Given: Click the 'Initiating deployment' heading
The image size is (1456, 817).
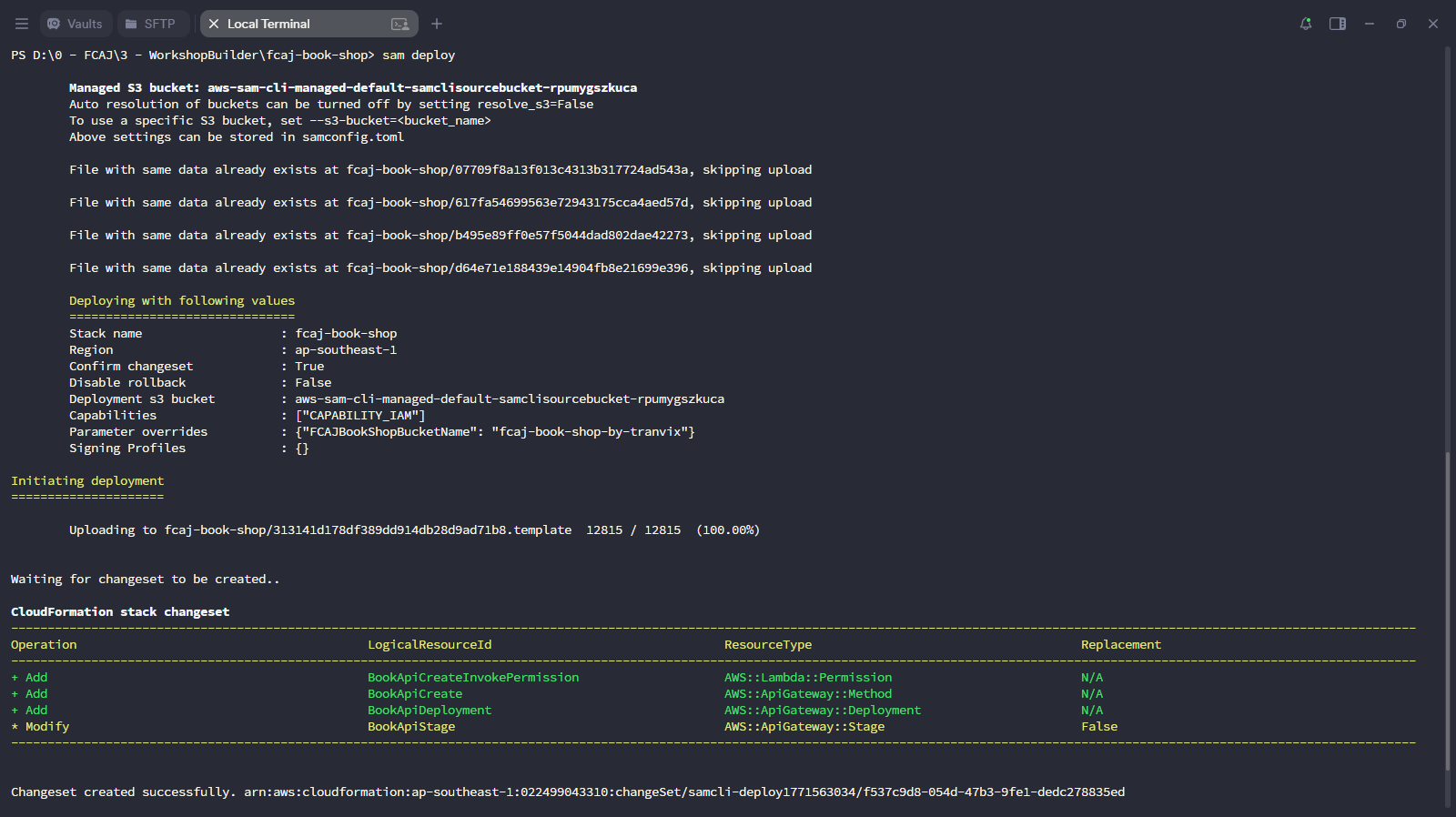Looking at the screenshot, I should click(87, 481).
